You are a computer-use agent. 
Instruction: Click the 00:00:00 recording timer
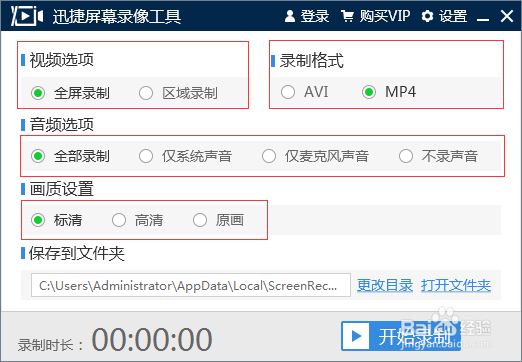pyautogui.click(x=152, y=339)
